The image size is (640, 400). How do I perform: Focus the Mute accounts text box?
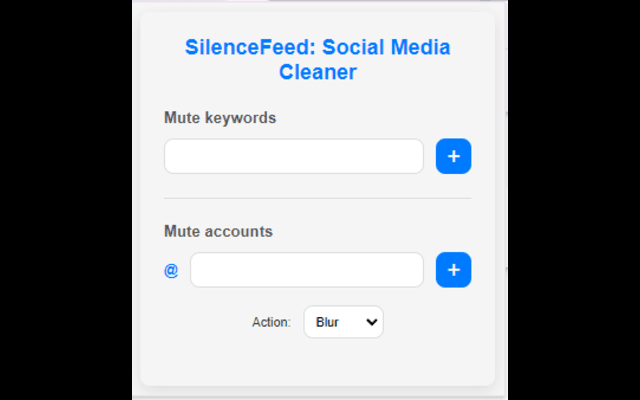tap(307, 270)
